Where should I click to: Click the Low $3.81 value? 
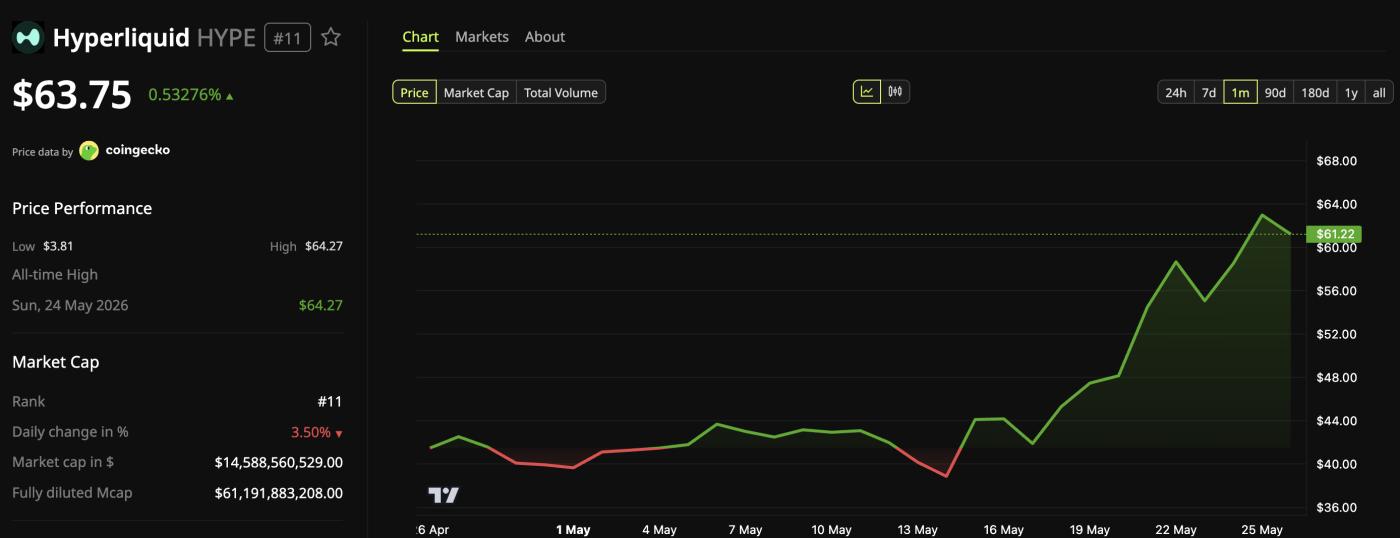[x=58, y=246]
